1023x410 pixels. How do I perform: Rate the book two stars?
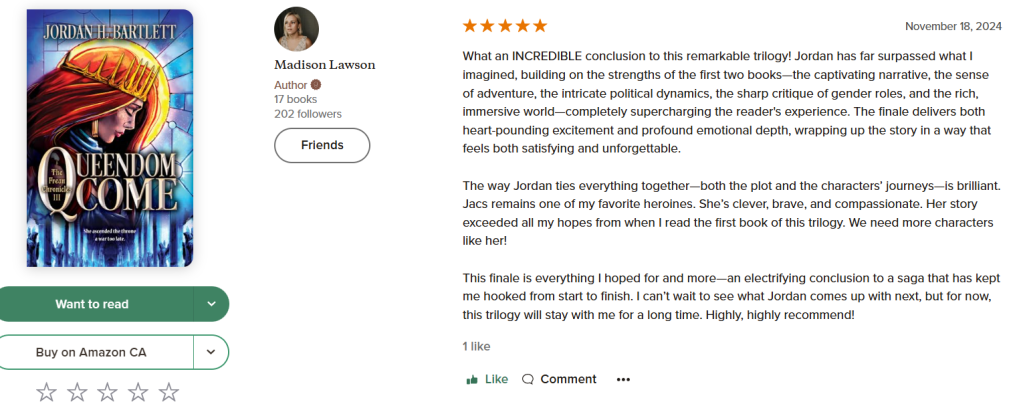click(77, 392)
